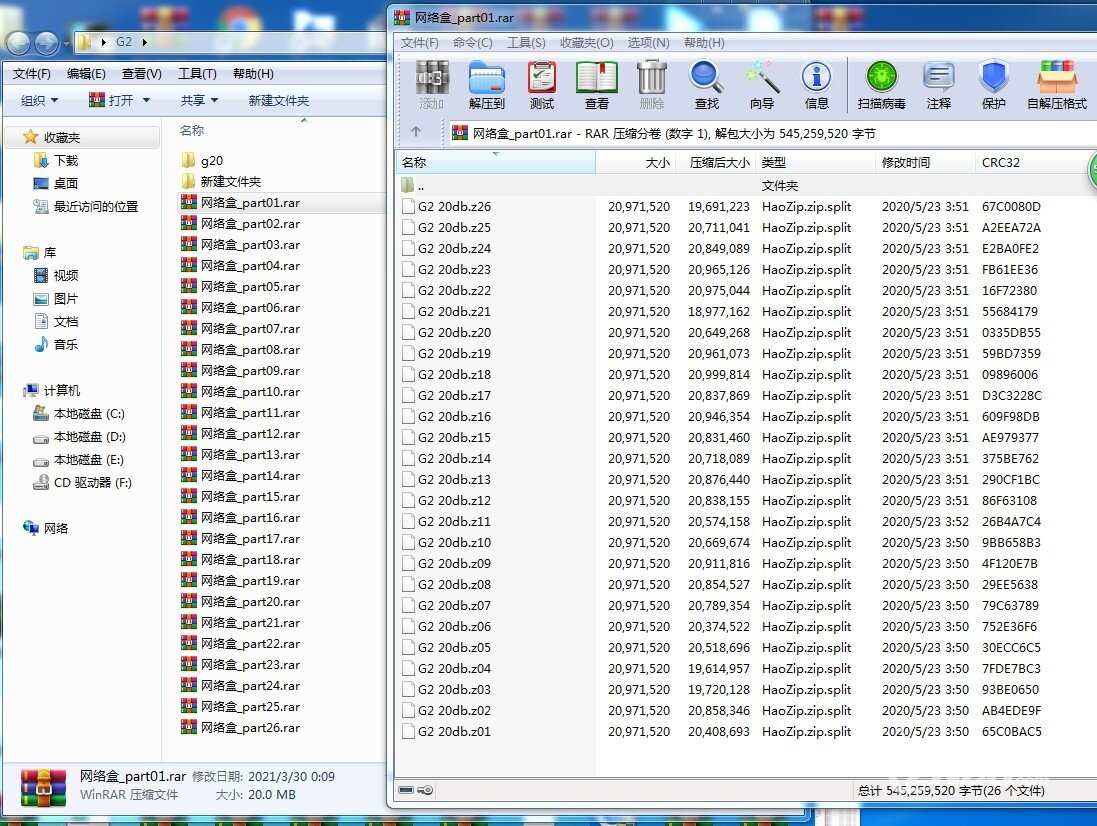Open Explorer Edit (编辑) menu

pos(86,73)
